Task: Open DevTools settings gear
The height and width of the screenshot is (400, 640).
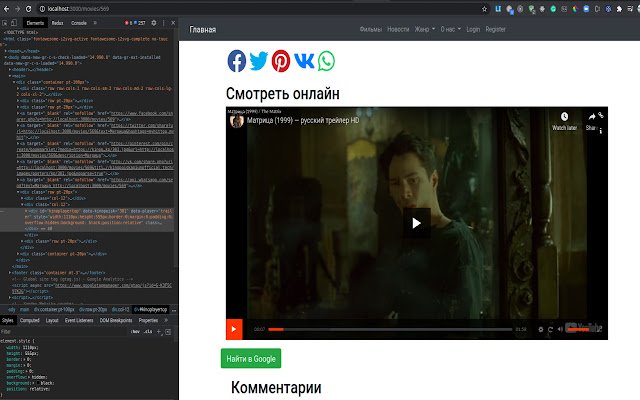Action: 154,23
